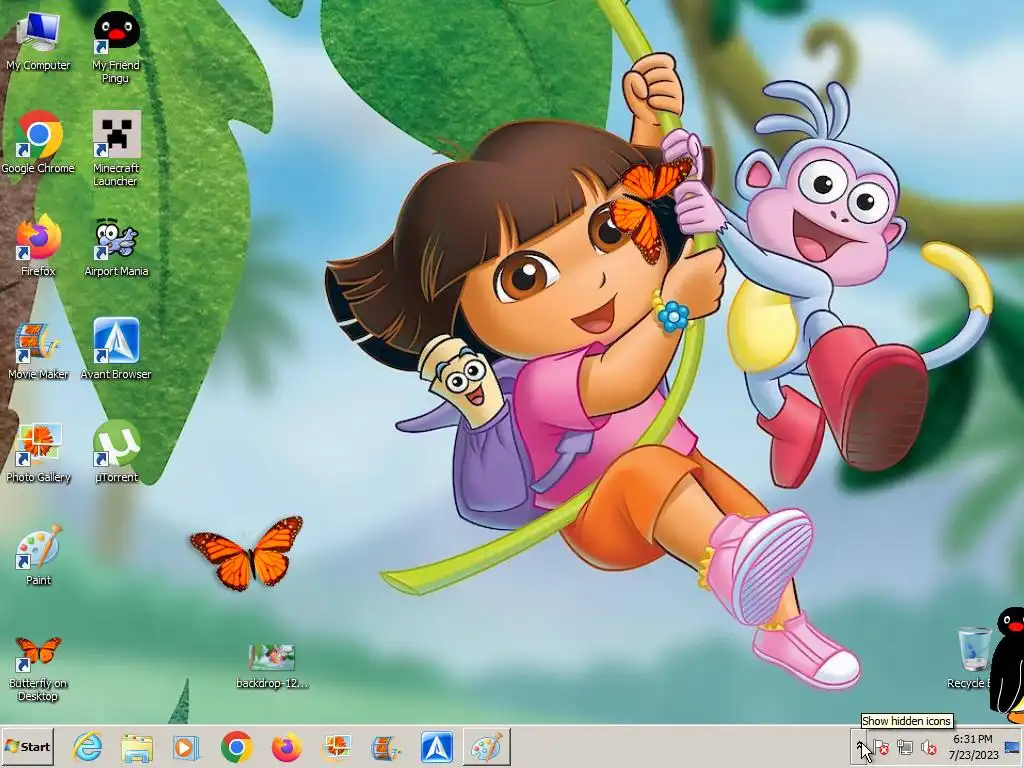Select the µTorrent desktop shortcut

116,452
